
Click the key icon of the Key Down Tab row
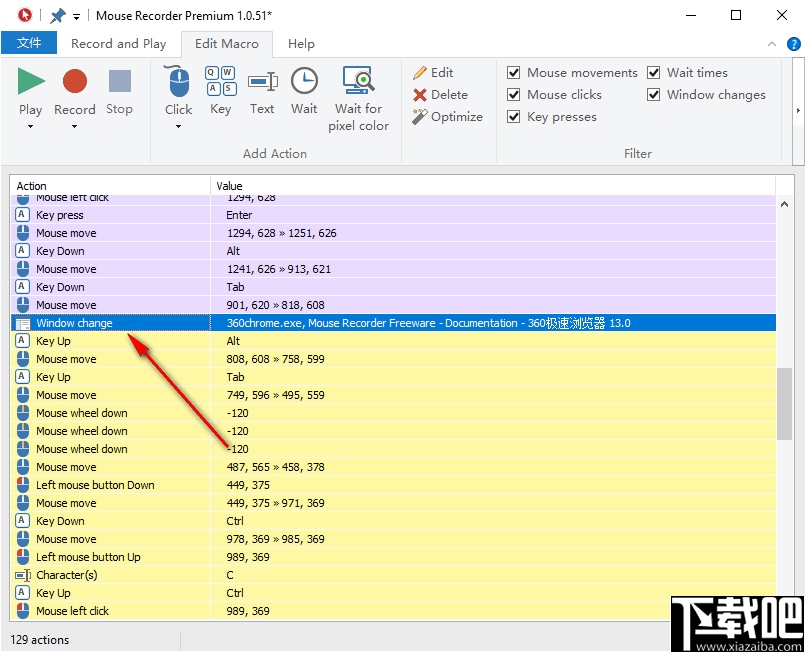(22, 286)
